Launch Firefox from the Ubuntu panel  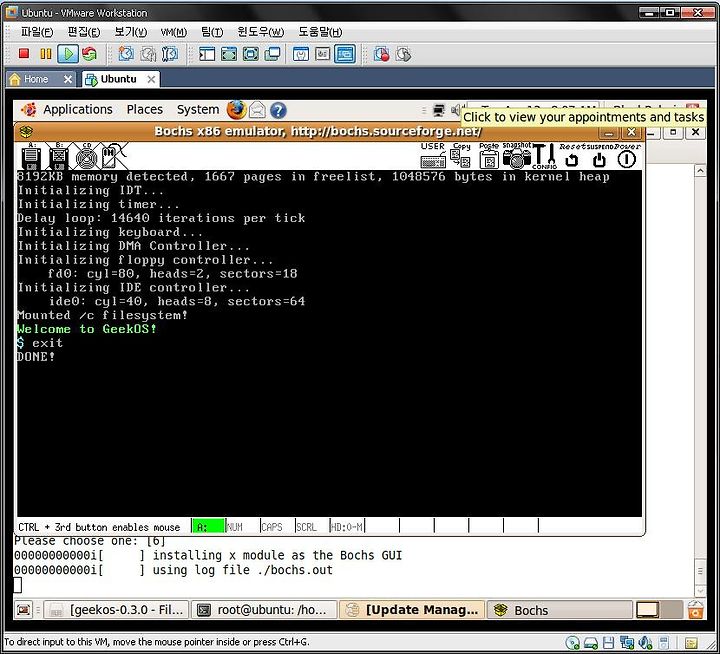click(x=236, y=110)
